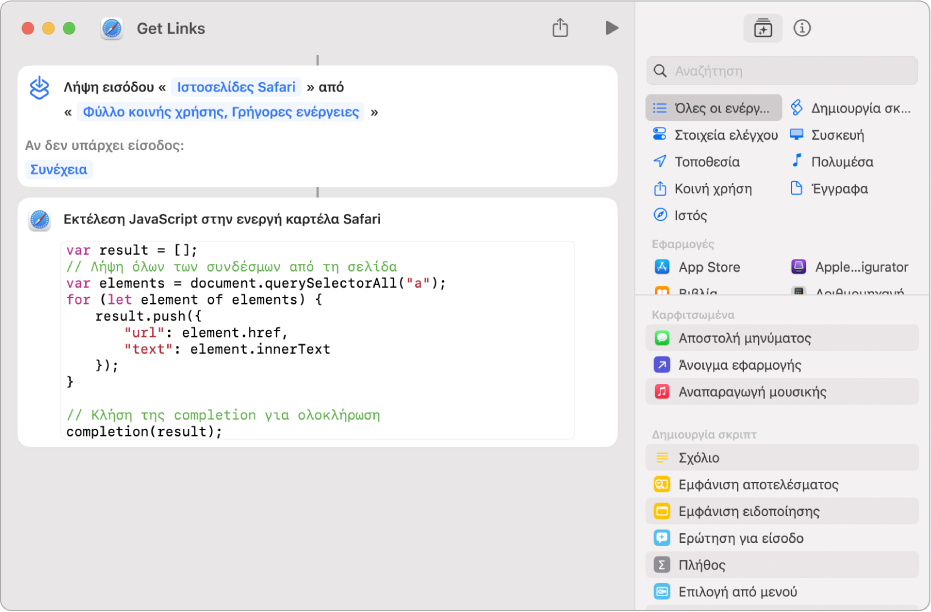
Task: Add Αναπαραγωγή μουσικής action
Action: point(782,391)
